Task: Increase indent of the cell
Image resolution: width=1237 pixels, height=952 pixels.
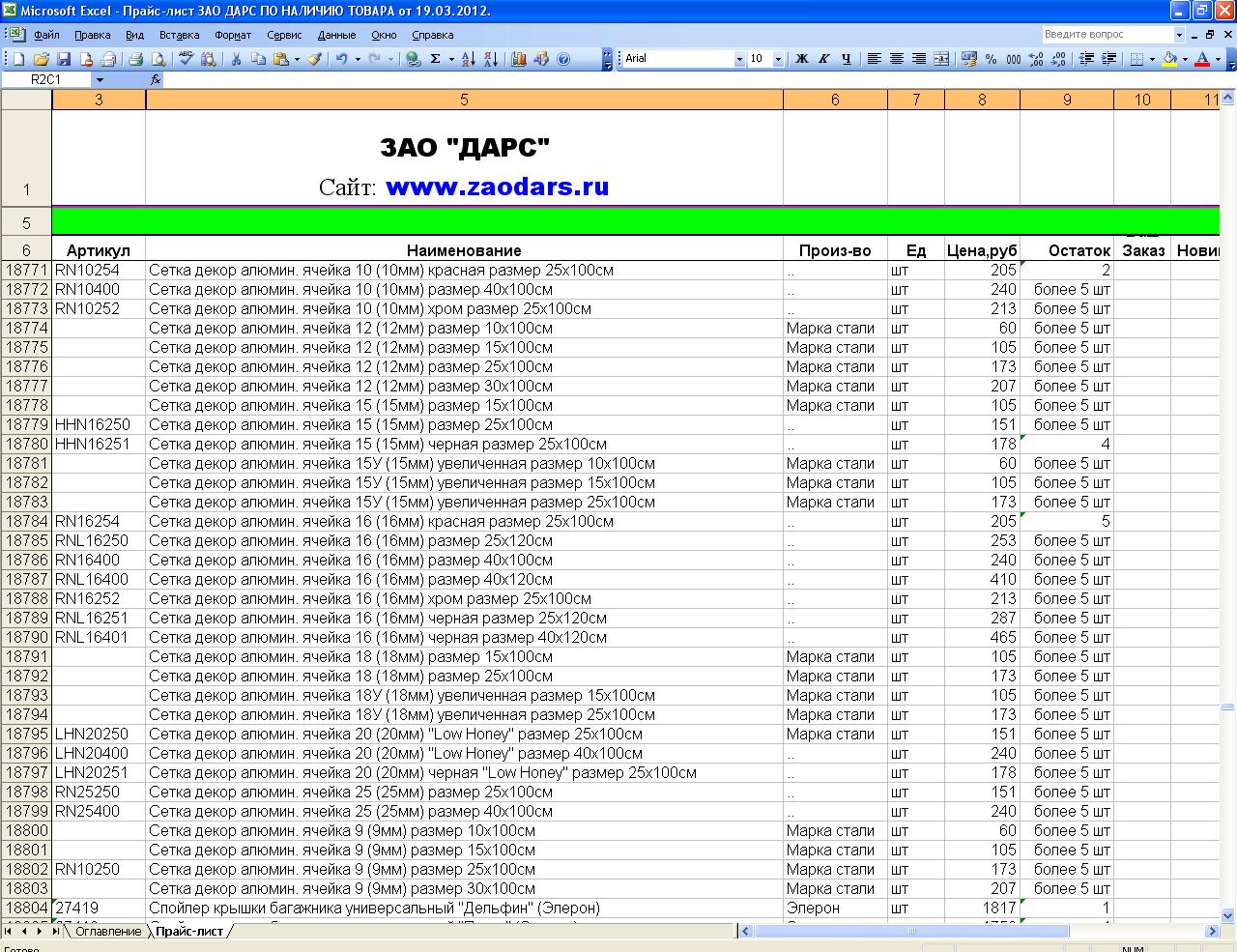Action: [x=1108, y=59]
